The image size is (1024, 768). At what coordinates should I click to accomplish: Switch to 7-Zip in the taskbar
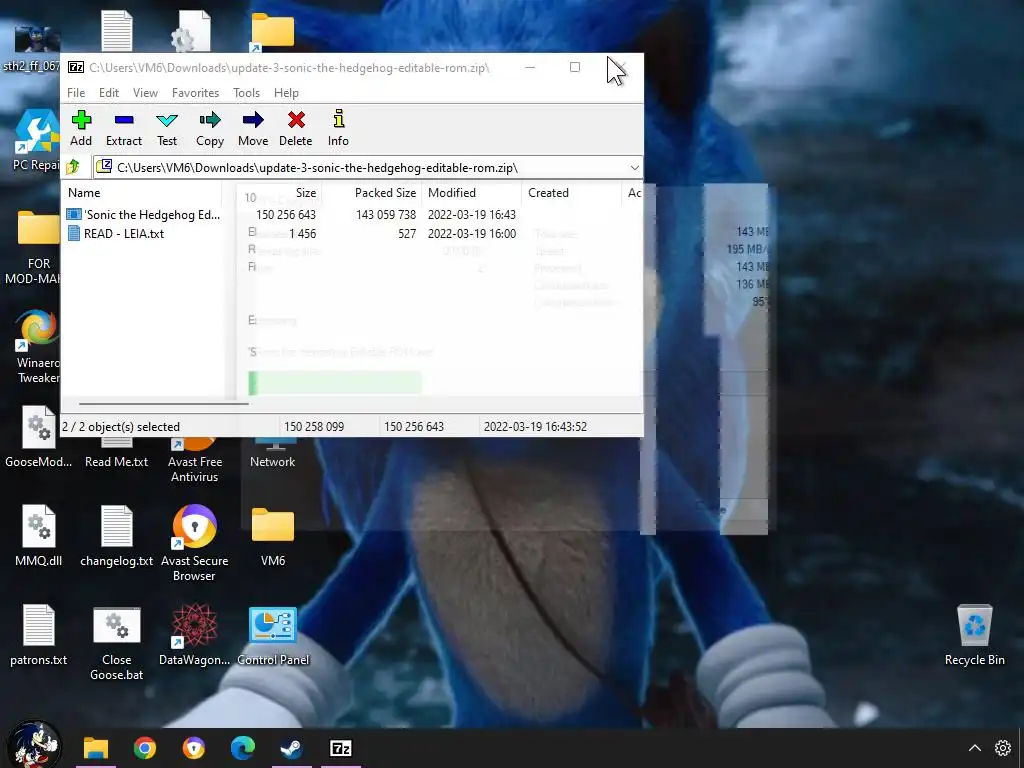point(340,748)
